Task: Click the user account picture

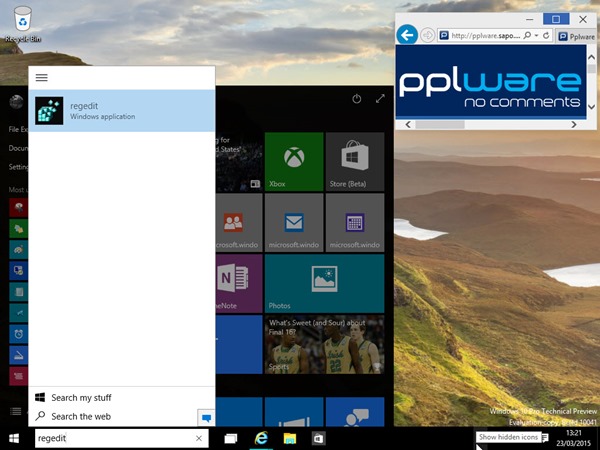Action: pyautogui.click(x=16, y=102)
